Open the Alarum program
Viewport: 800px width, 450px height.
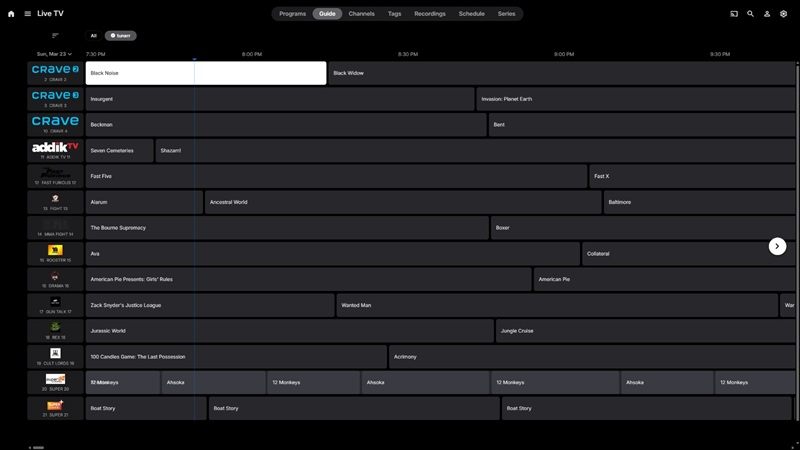(x=144, y=202)
